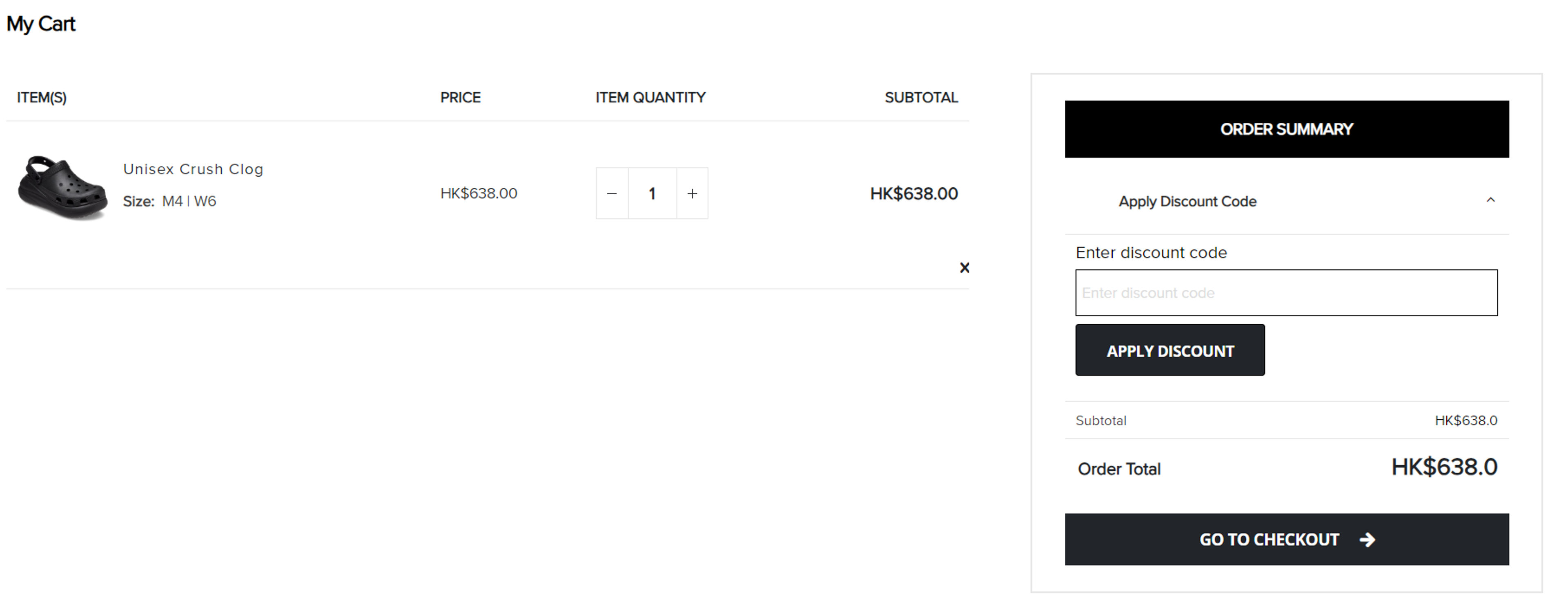The image size is (1568, 598).
Task: Click the item quantity number field
Action: pos(652,193)
